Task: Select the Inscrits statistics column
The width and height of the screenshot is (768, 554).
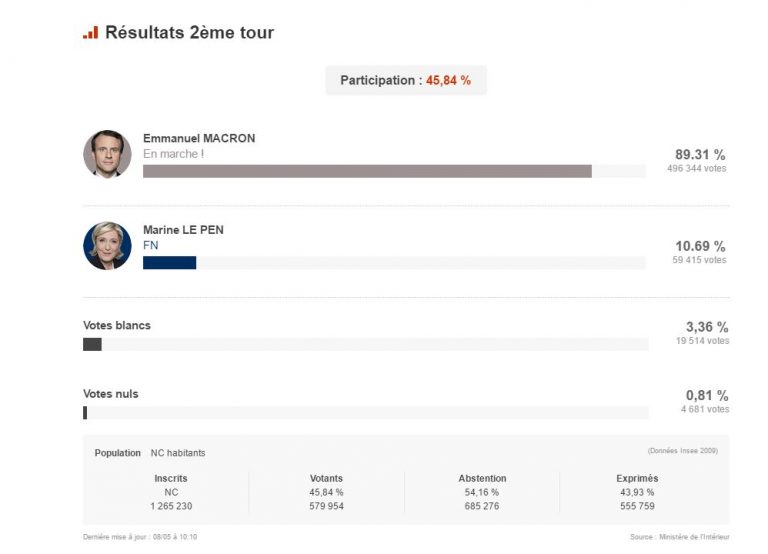Action: (171, 492)
